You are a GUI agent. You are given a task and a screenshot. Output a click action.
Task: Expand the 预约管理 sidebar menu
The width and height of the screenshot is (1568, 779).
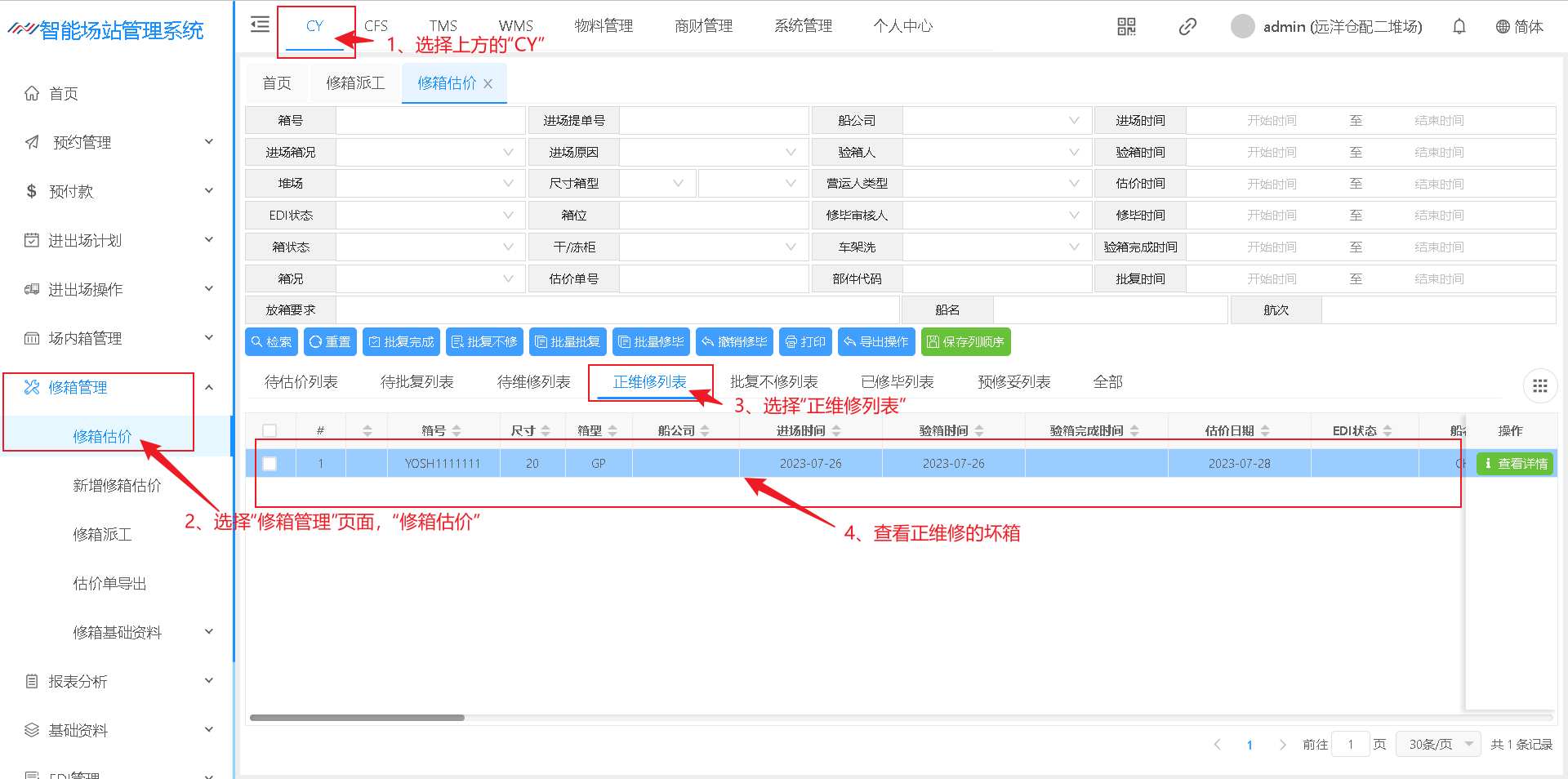pyautogui.click(x=118, y=142)
